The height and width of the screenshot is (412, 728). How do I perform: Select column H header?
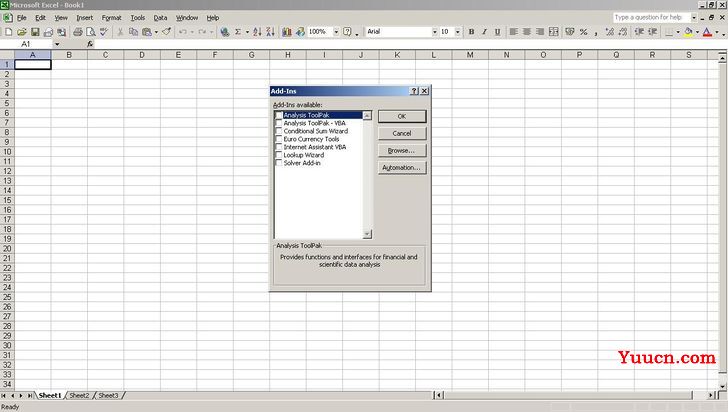[288, 55]
